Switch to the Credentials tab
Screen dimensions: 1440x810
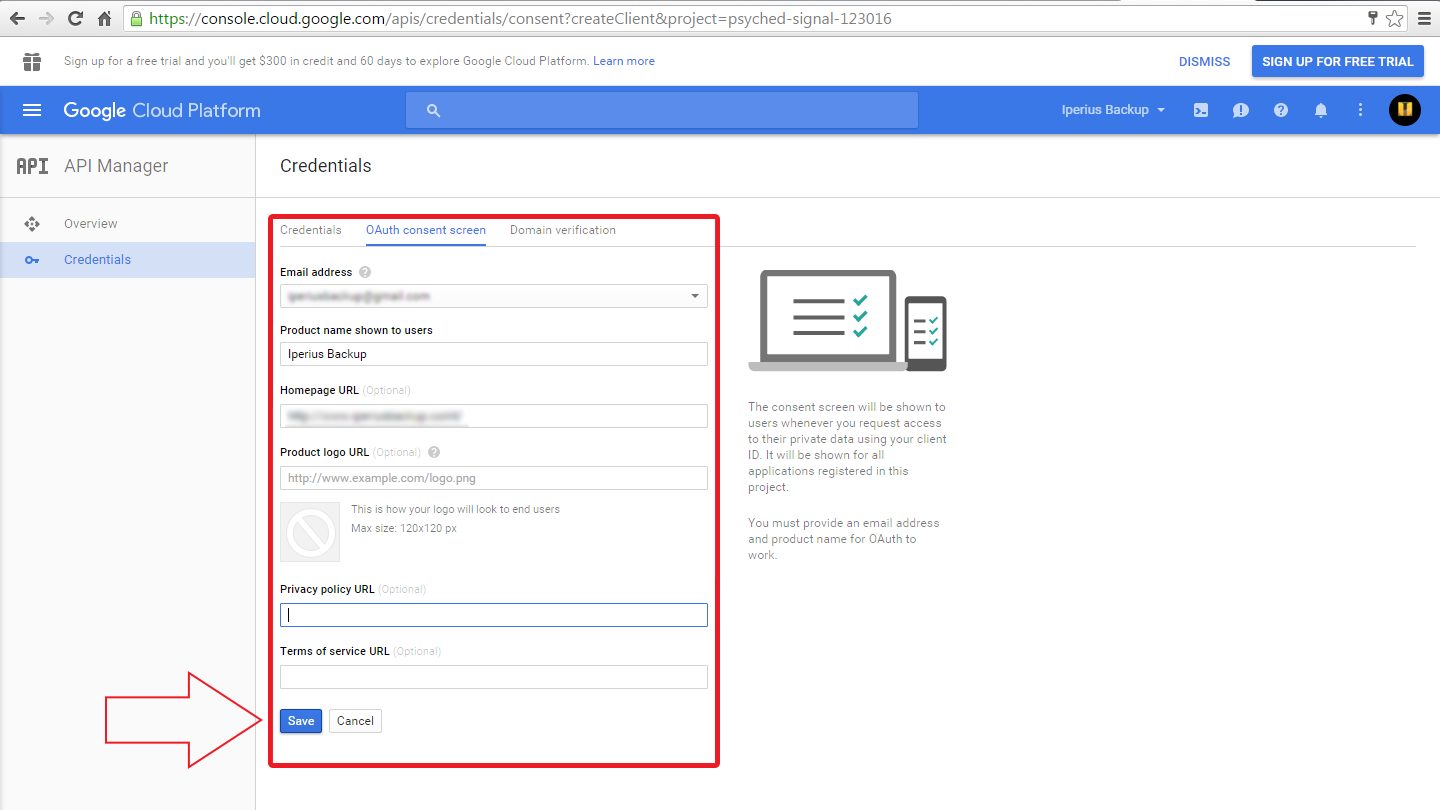pos(310,230)
